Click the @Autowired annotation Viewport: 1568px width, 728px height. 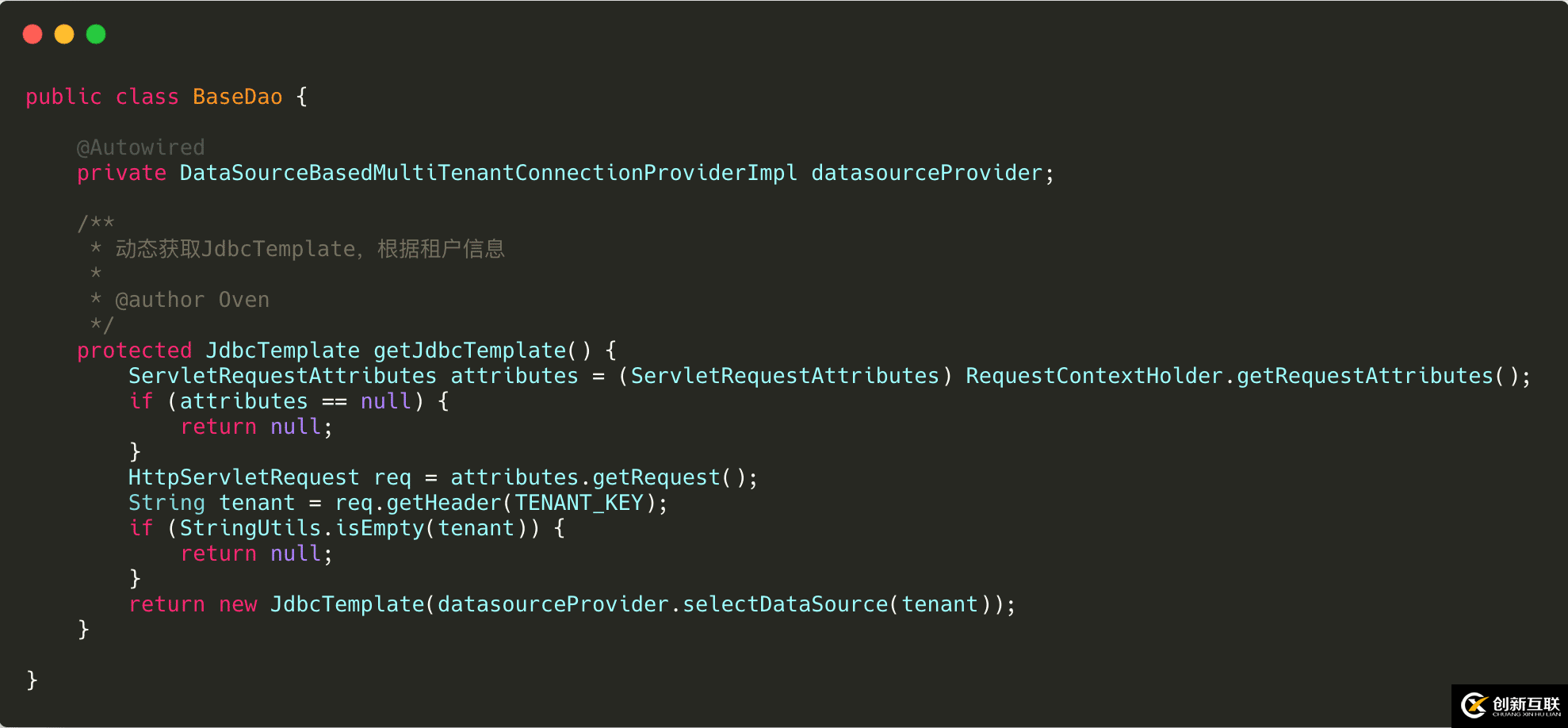click(x=140, y=148)
